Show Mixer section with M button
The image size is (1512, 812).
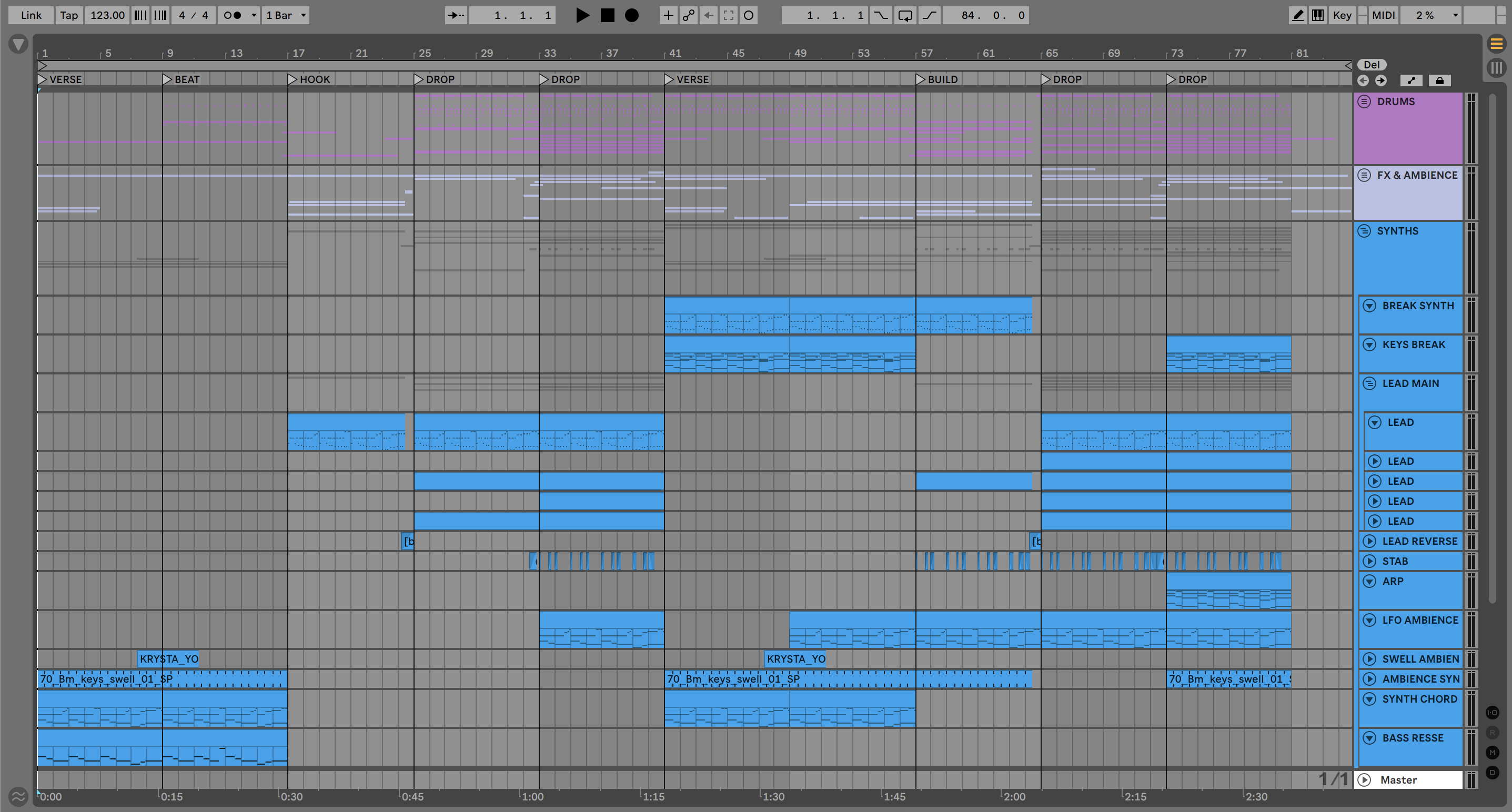point(1493,752)
